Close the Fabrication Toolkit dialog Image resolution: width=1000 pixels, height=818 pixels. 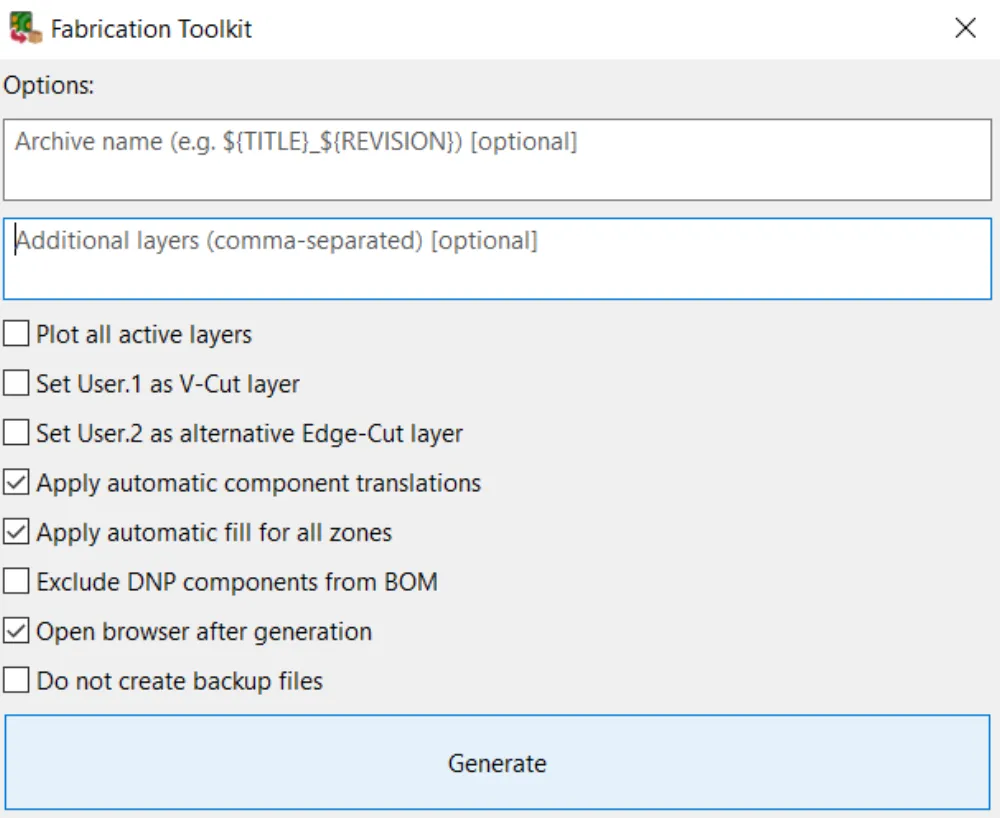click(965, 28)
